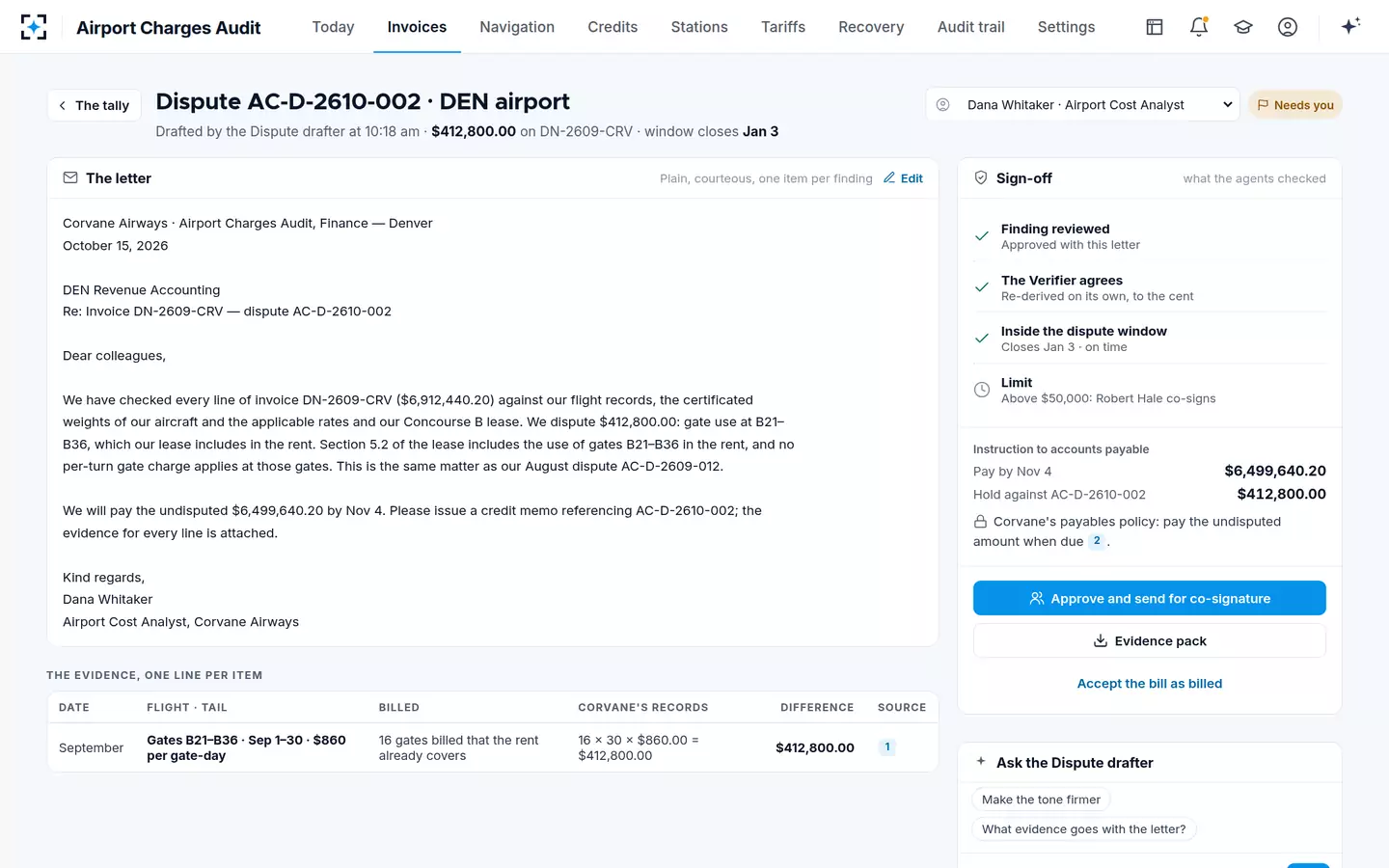1389x868 pixels.
Task: Open footnote 2 on payables policy
Action: pos(1097,541)
